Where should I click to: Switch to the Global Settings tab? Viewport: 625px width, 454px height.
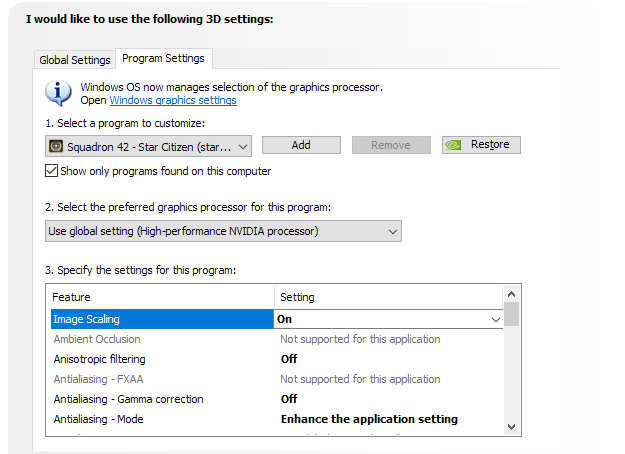[x=75, y=60]
